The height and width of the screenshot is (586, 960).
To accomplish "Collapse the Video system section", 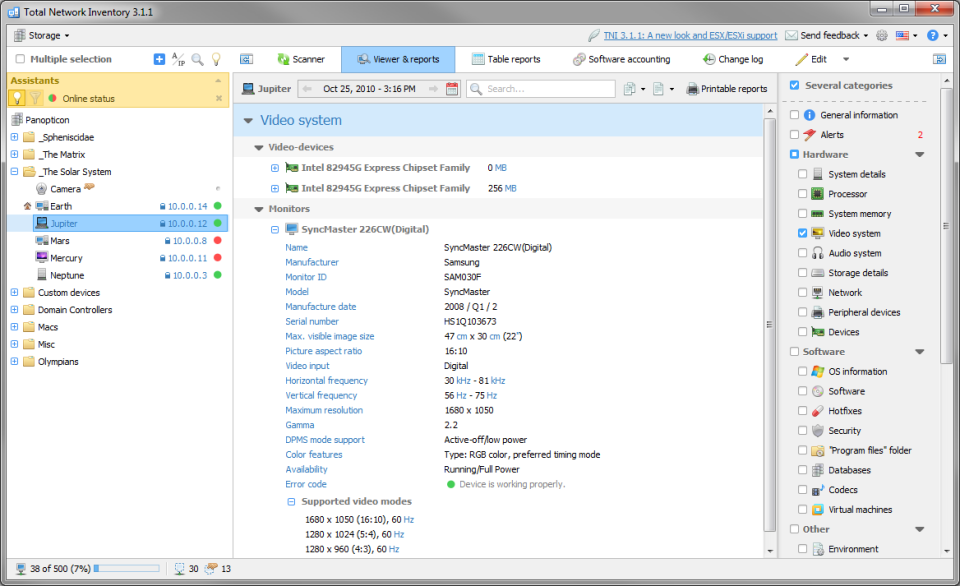I will pos(248,121).
